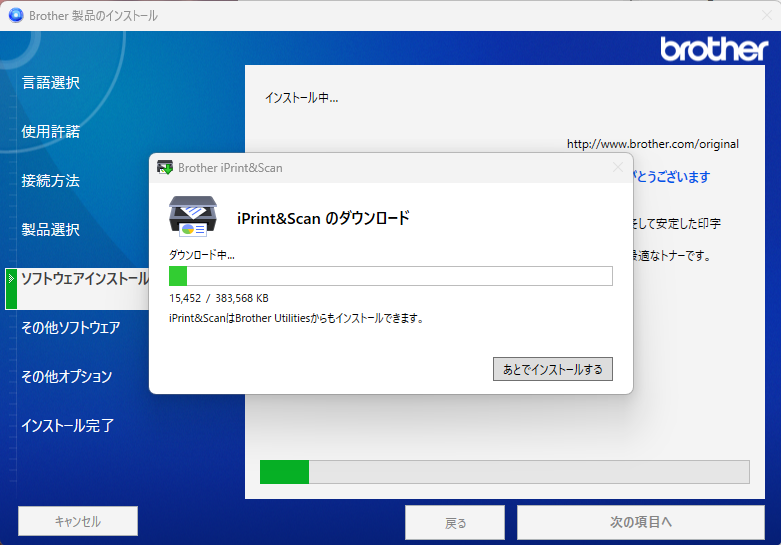Screen dimensions: 781x545
Task: Open the brother.com/original link
Action: click(652, 144)
